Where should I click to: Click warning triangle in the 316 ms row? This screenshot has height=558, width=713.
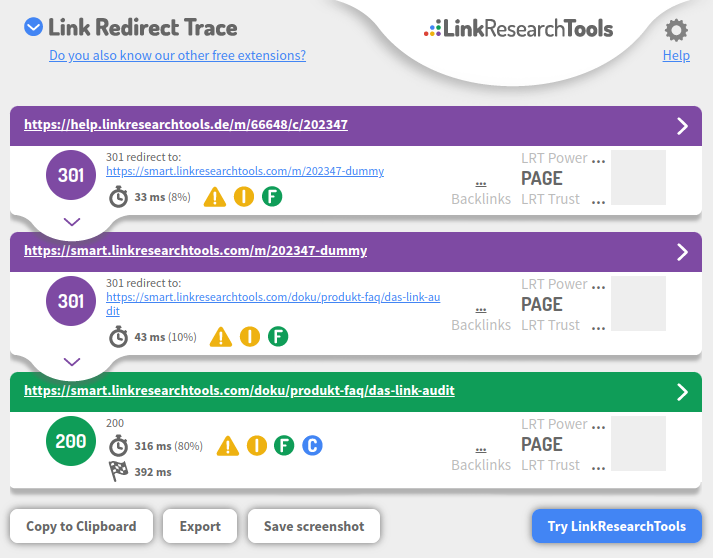(x=228, y=446)
